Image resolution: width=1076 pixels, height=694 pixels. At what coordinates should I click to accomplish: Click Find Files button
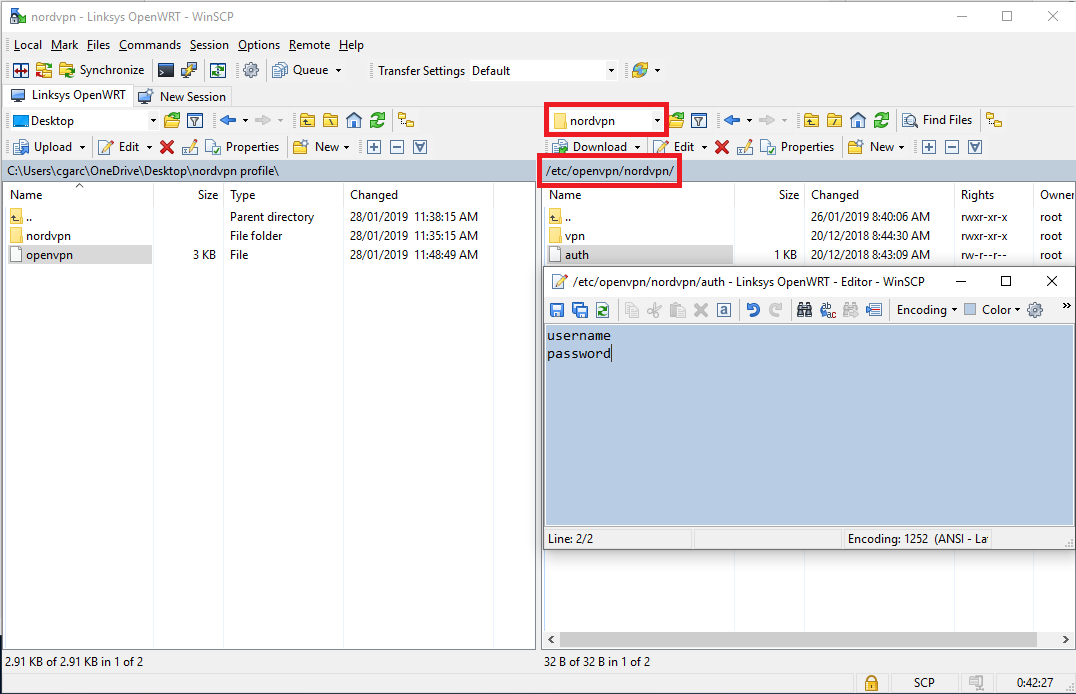point(937,120)
